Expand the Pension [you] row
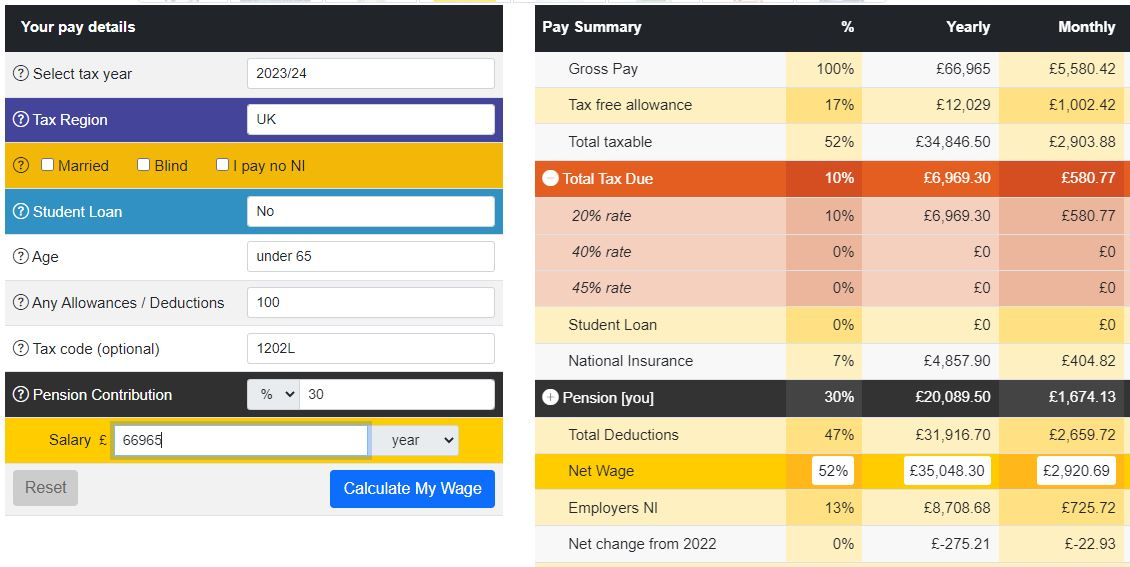 [x=550, y=398]
